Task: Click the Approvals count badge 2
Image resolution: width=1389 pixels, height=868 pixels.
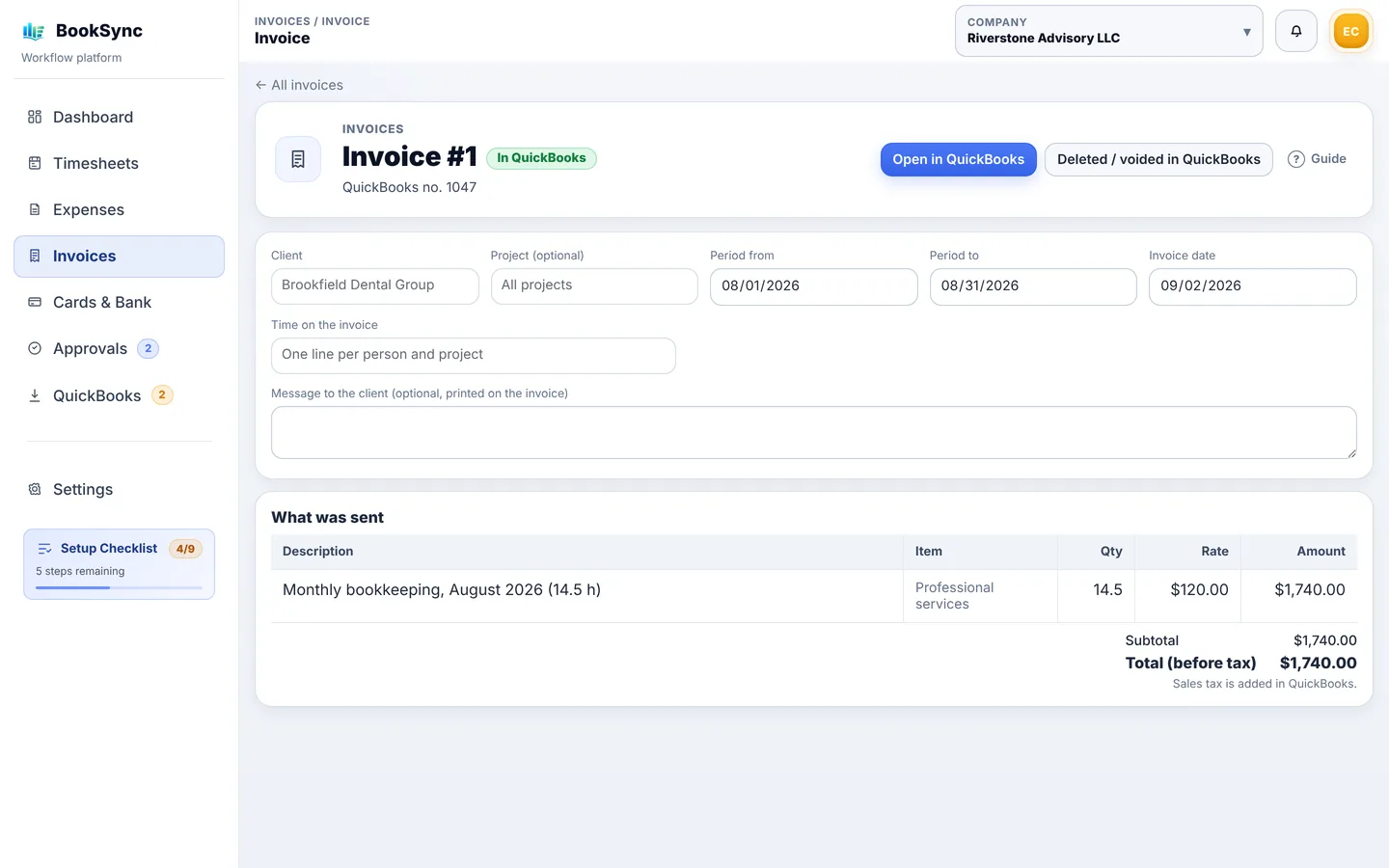Action: [148, 348]
